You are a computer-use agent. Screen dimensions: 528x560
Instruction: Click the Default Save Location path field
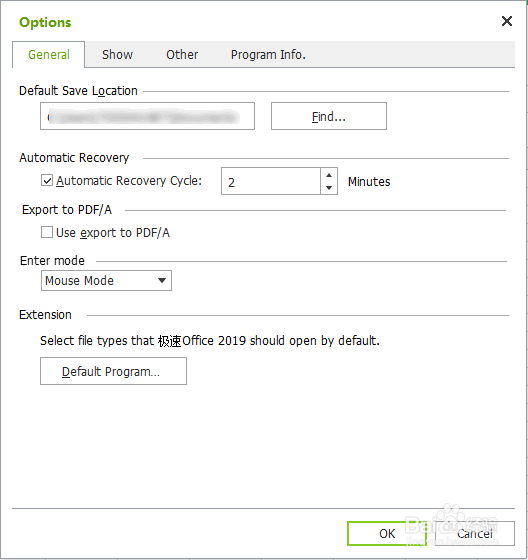pos(147,116)
